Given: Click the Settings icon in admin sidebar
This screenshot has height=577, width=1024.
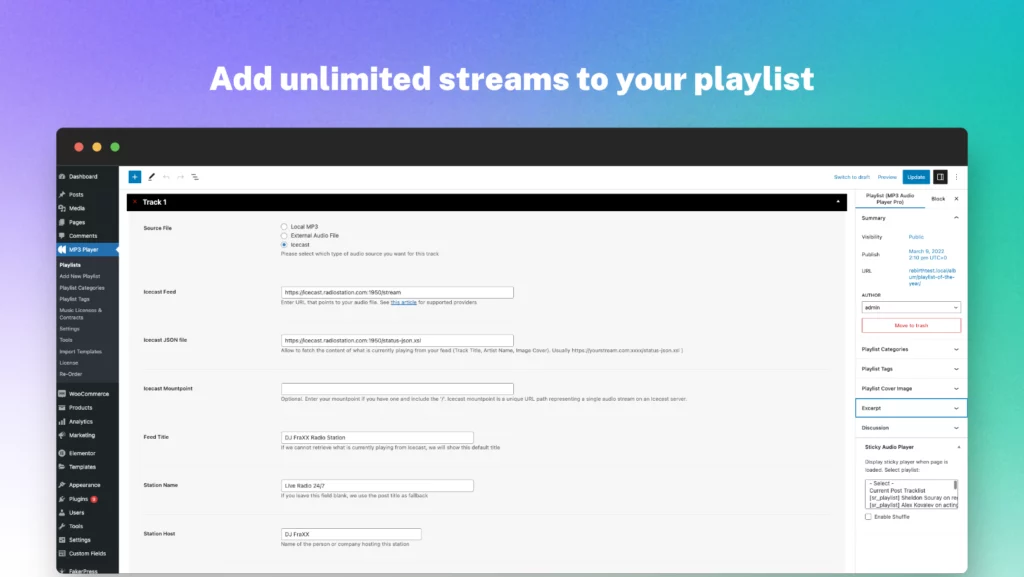Looking at the screenshot, I should (x=62, y=540).
